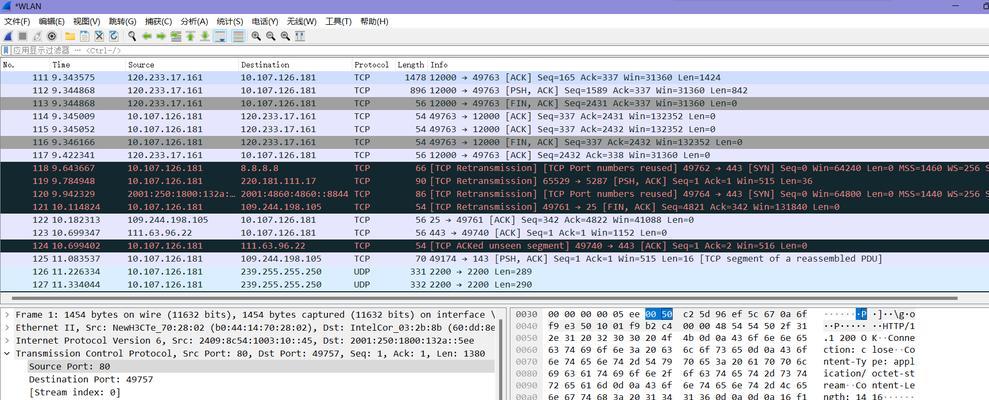Viewport: 989px width, 400px height.
Task: Jump to the first packet
Action: point(190,36)
